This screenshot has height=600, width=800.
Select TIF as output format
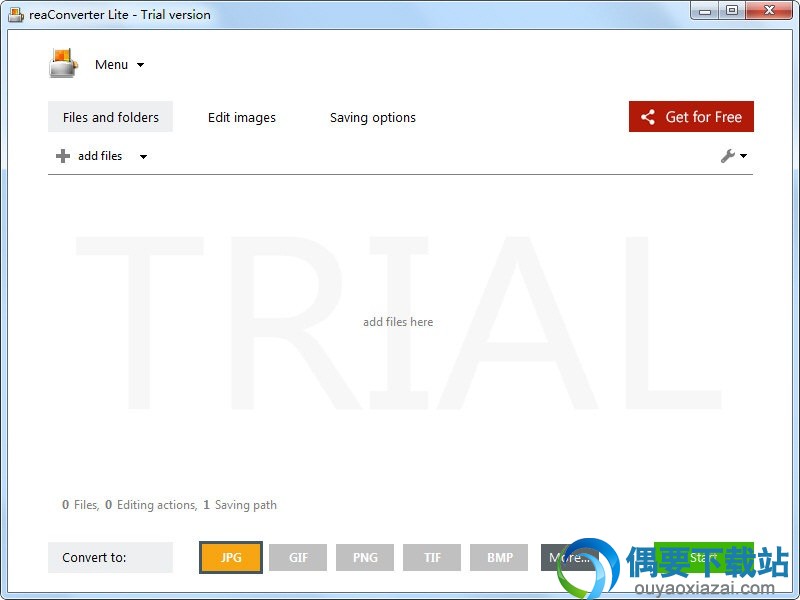click(432, 558)
